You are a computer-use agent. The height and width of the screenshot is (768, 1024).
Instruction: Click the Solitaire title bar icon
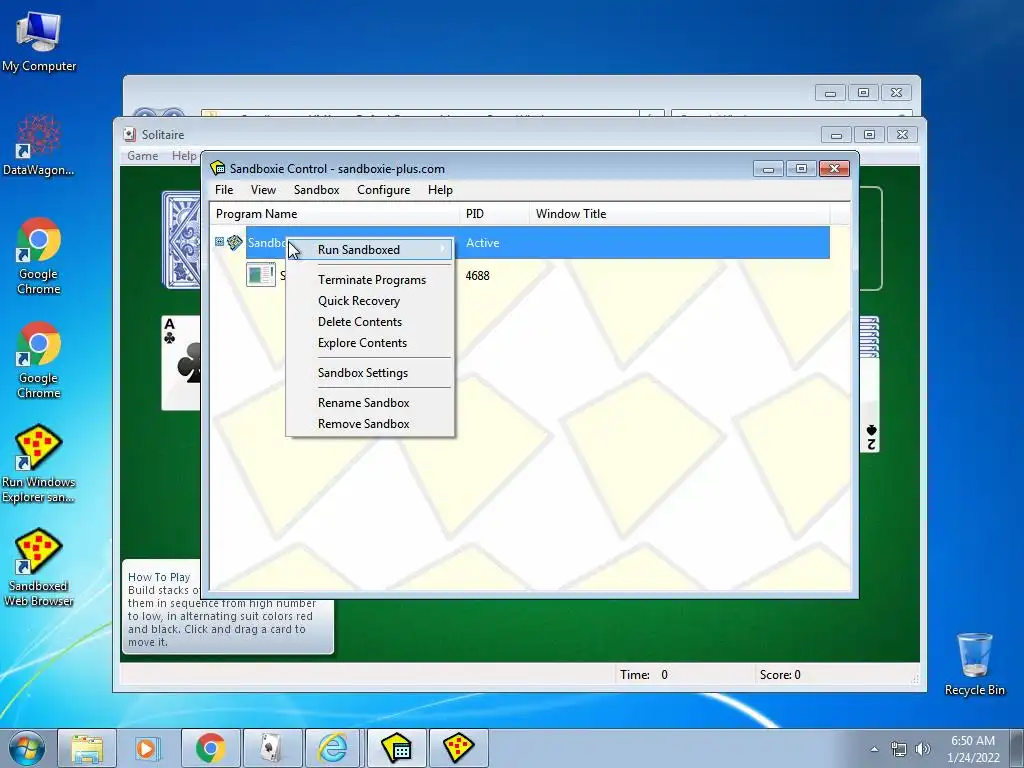[129, 135]
